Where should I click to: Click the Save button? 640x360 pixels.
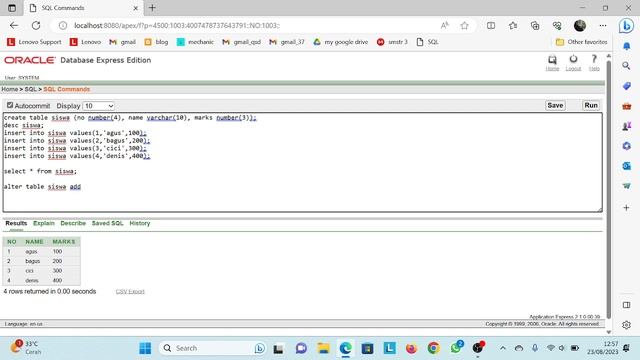point(555,105)
